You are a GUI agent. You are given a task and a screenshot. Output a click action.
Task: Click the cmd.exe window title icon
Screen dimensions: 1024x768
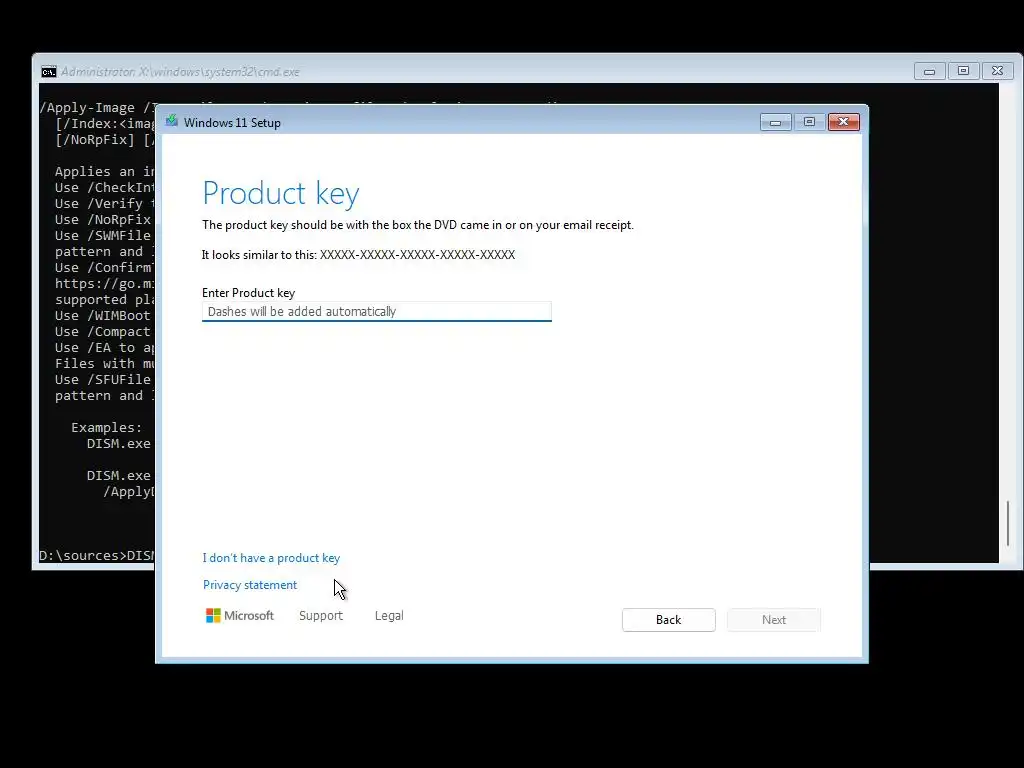pos(49,71)
